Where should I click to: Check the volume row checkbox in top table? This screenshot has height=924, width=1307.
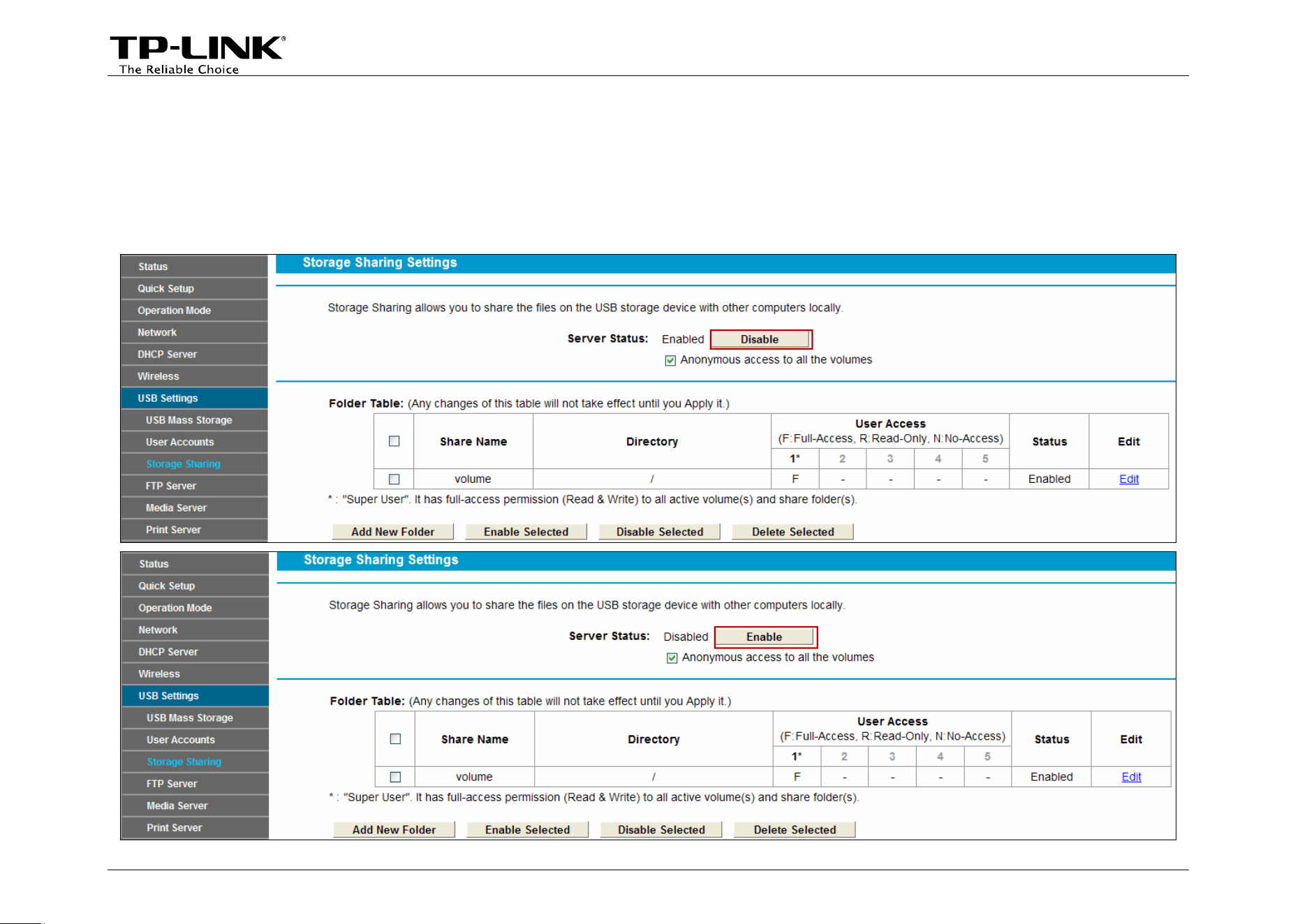point(394,479)
